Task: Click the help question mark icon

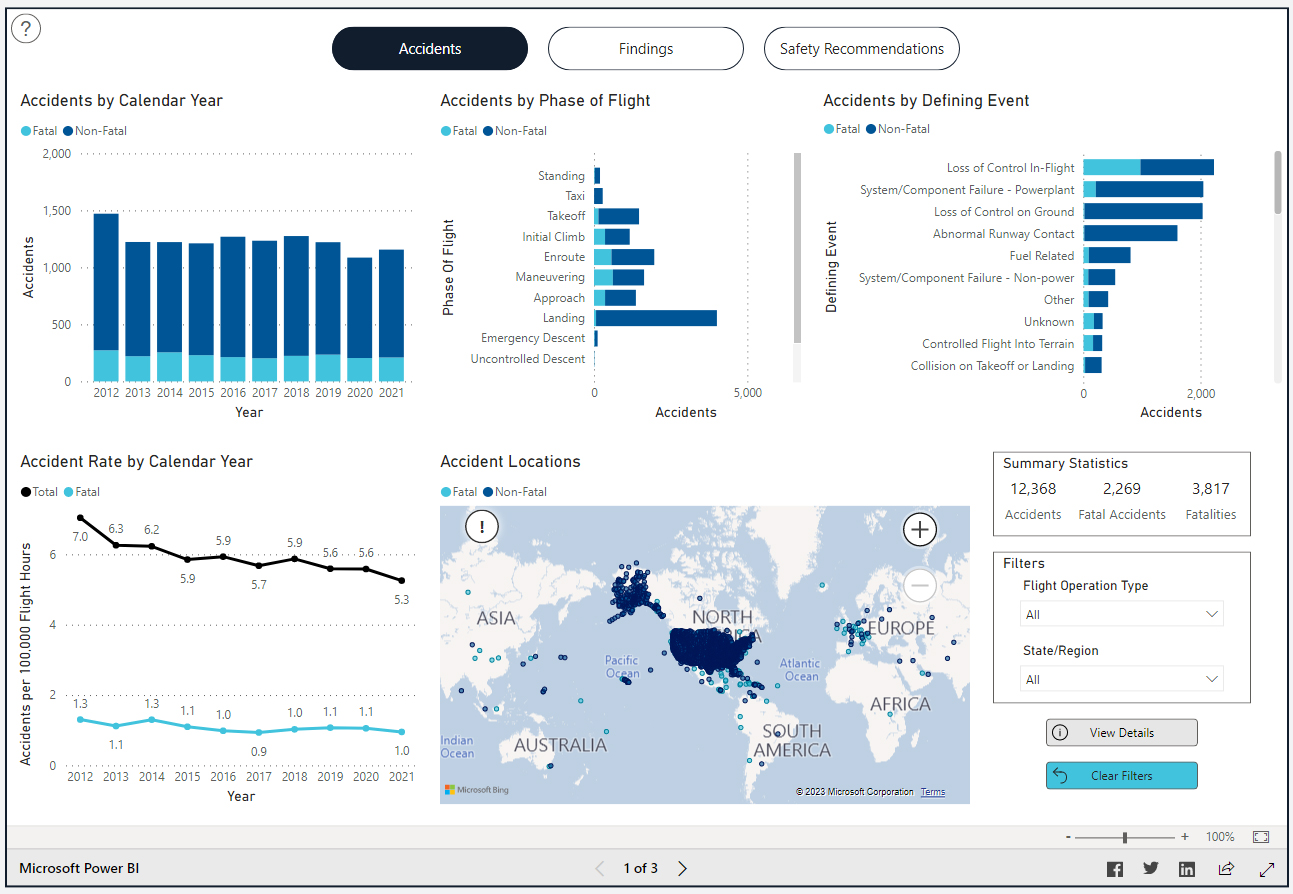Action: [26, 29]
